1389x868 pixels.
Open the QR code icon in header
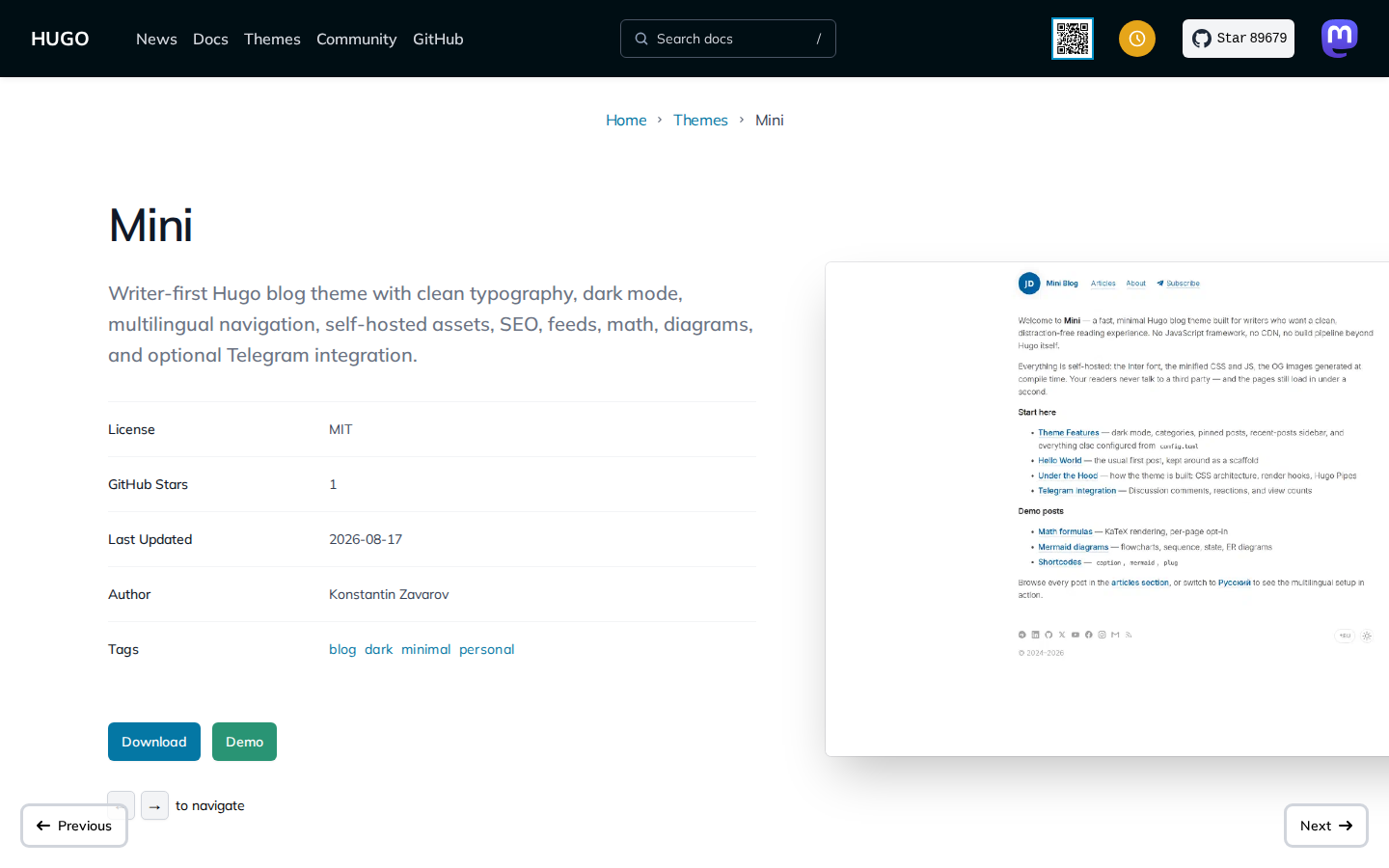(x=1073, y=39)
